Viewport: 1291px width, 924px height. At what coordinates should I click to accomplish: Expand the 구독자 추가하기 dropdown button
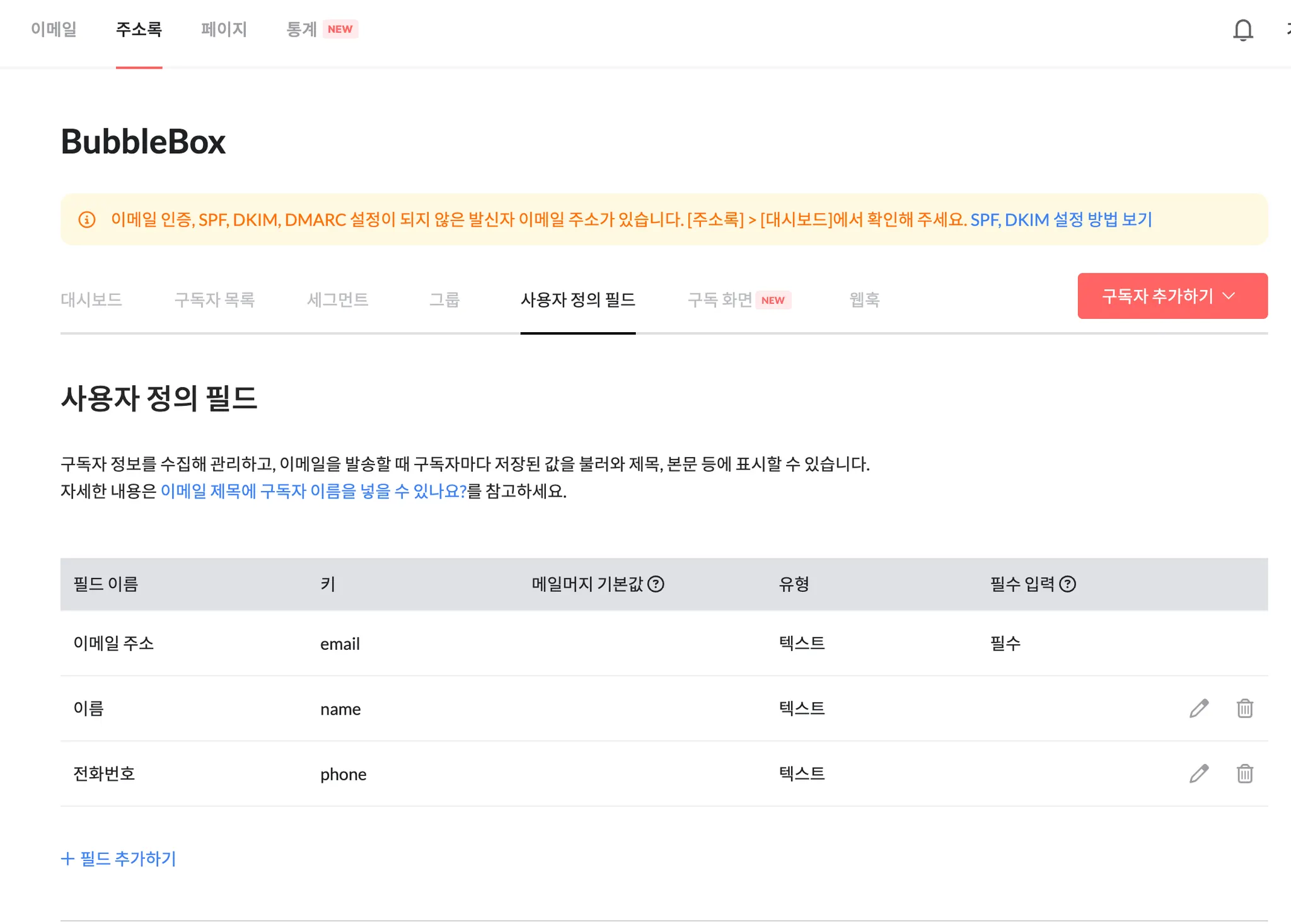(x=1172, y=296)
